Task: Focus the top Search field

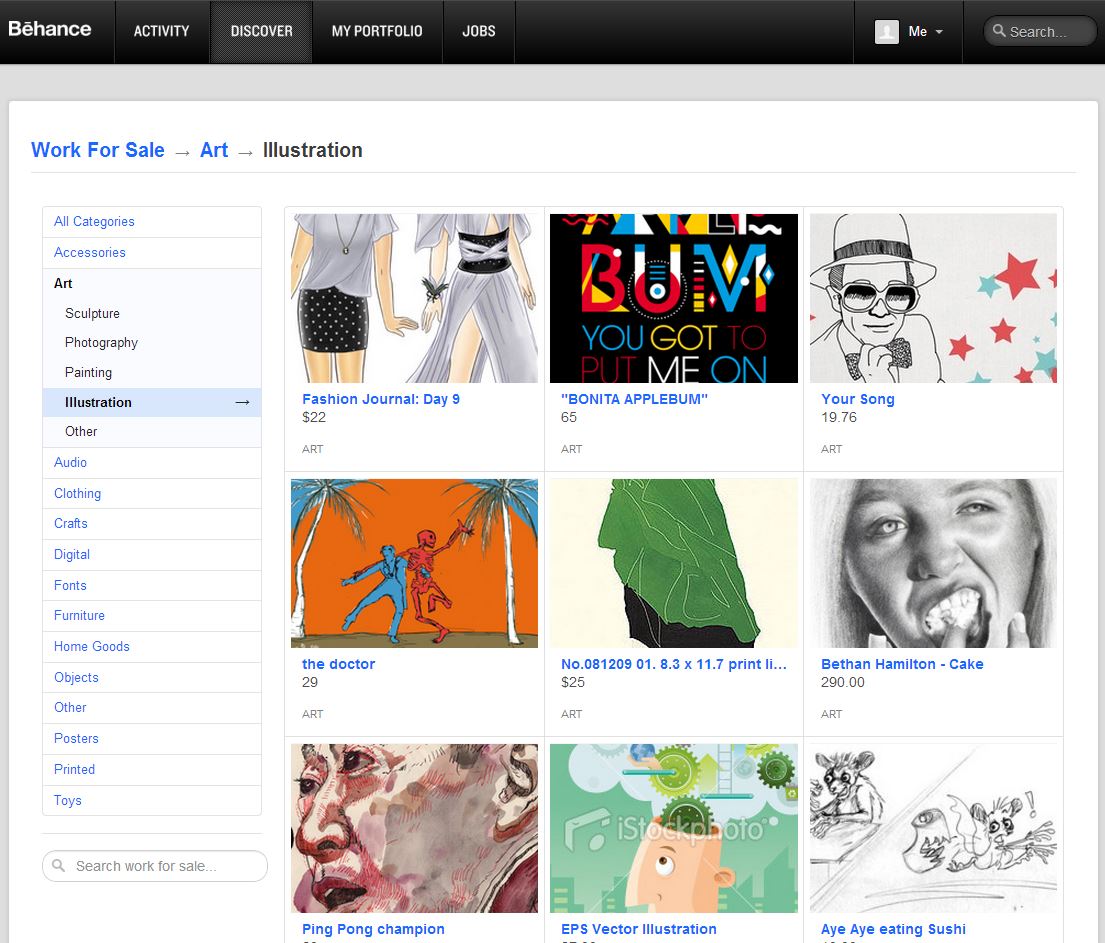Action: pos(1040,32)
